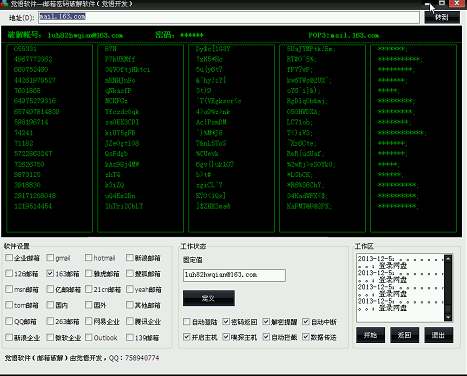Uncheck the 163邮箱 checkbox
The image size is (467, 376).
tap(50, 273)
